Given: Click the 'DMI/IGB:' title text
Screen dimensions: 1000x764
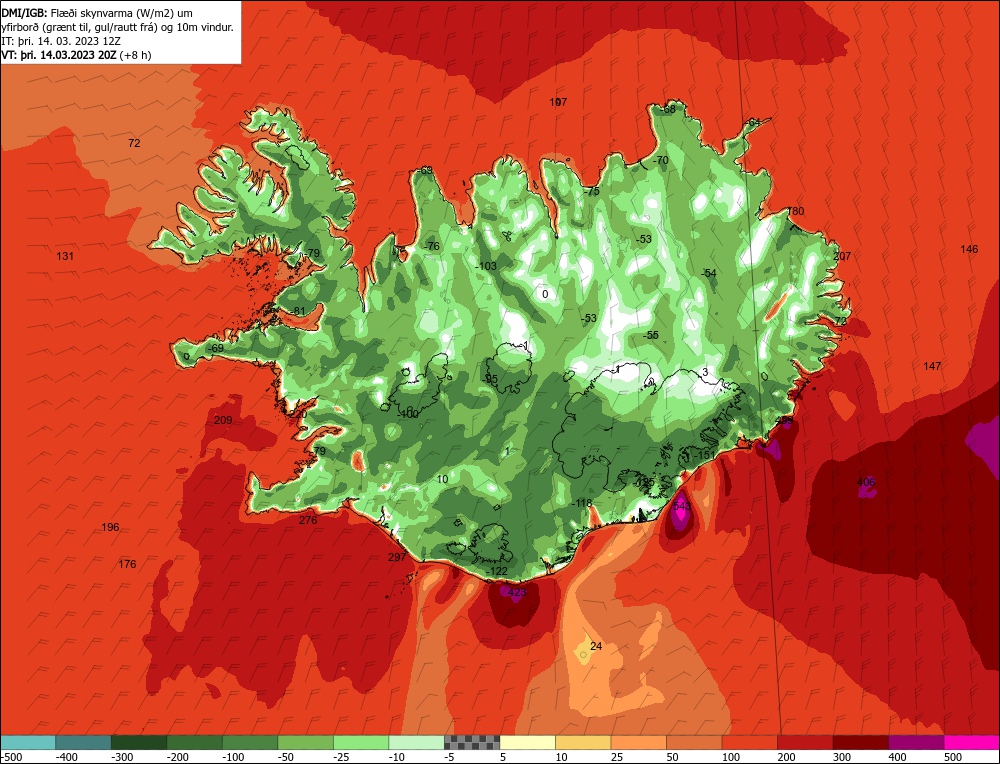Looking at the screenshot, I should (x=22, y=12).
